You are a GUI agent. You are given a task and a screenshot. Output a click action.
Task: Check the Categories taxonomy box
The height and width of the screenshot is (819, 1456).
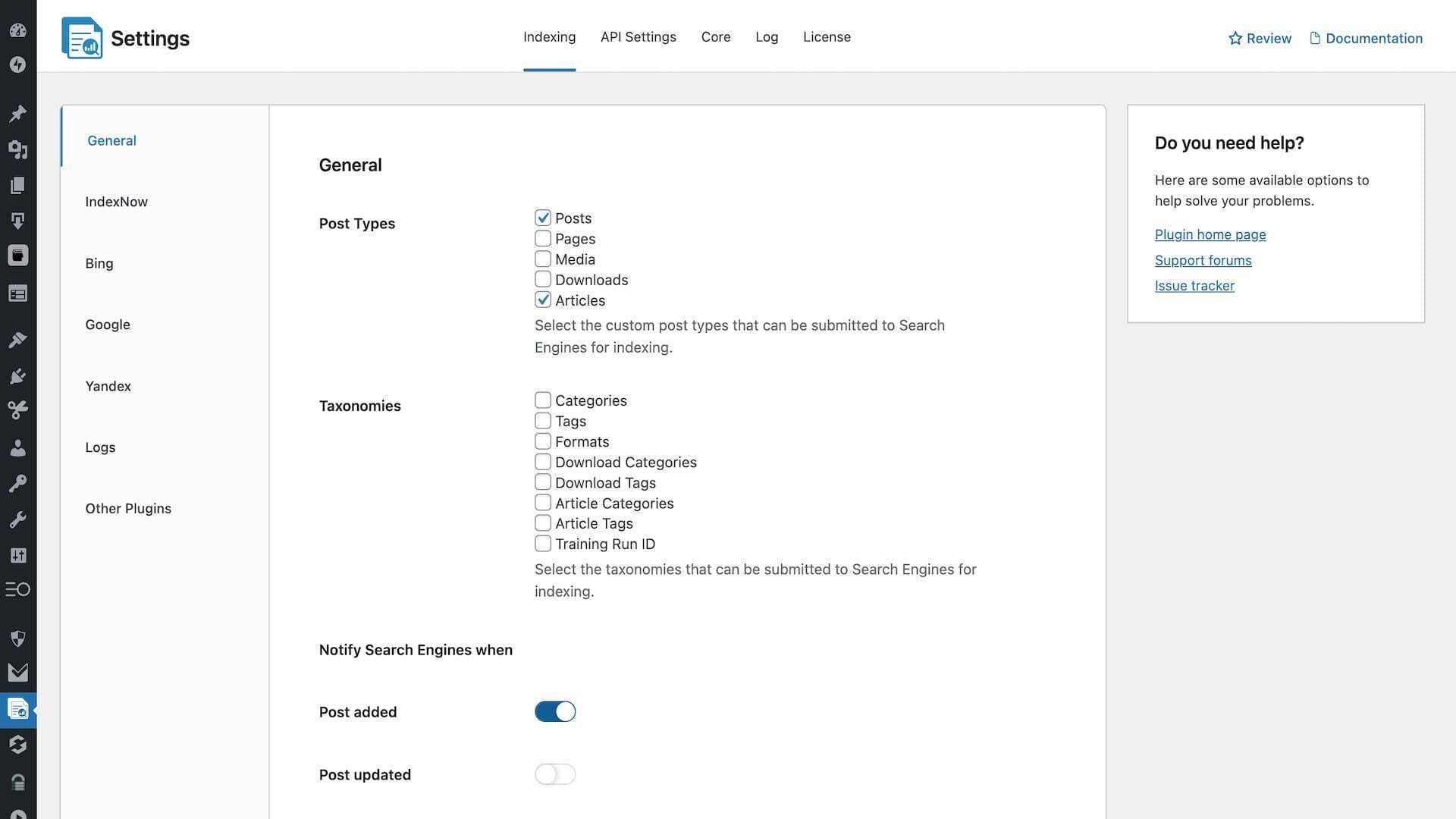543,400
